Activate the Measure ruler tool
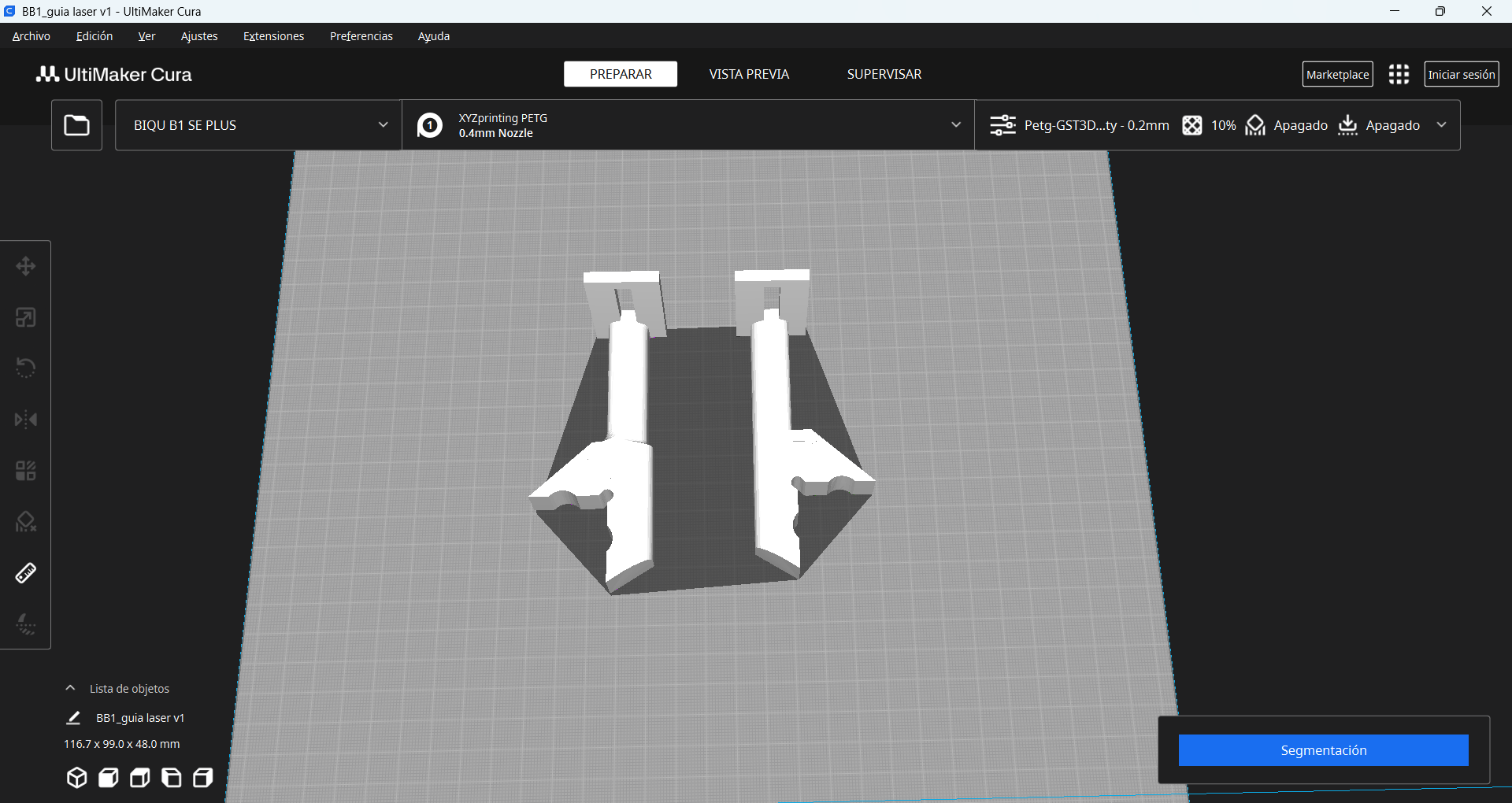This screenshot has height=803, width=1512. (x=26, y=573)
